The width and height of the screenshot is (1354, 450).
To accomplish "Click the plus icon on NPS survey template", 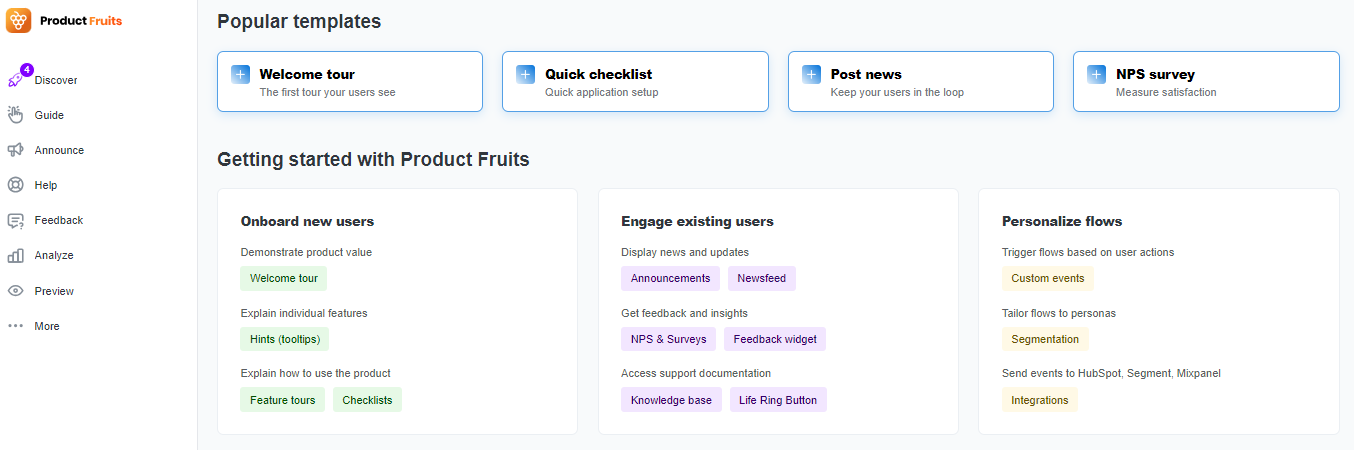I will (1097, 74).
